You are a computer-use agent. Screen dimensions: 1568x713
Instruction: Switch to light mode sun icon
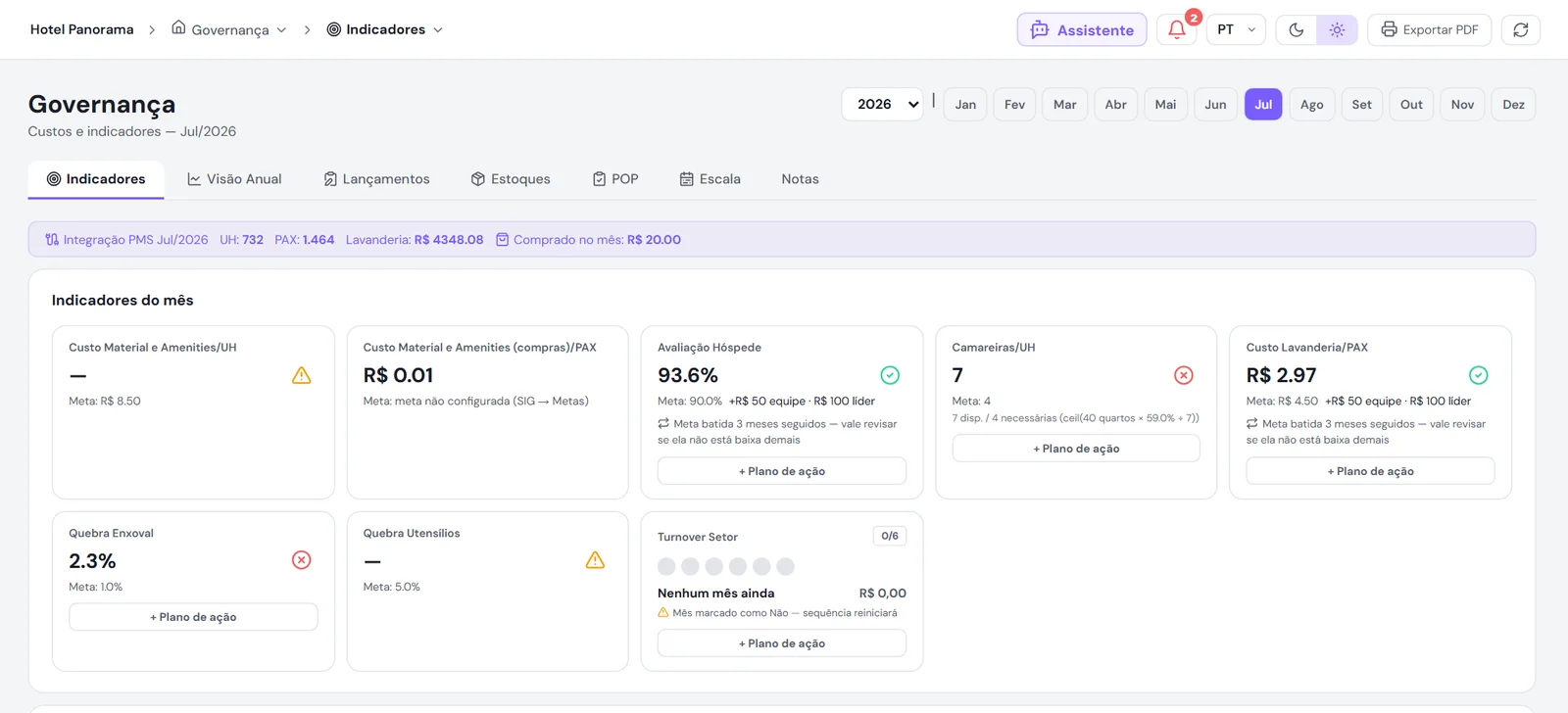click(x=1337, y=29)
